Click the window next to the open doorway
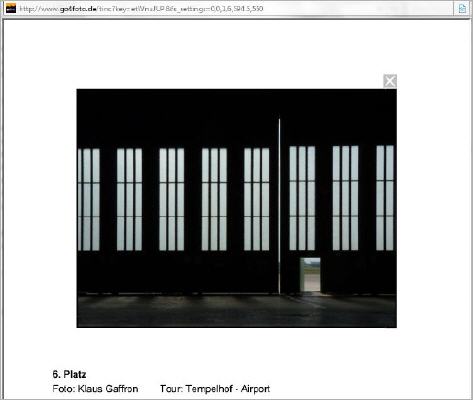The width and height of the screenshot is (473, 400). pyautogui.click(x=302, y=198)
